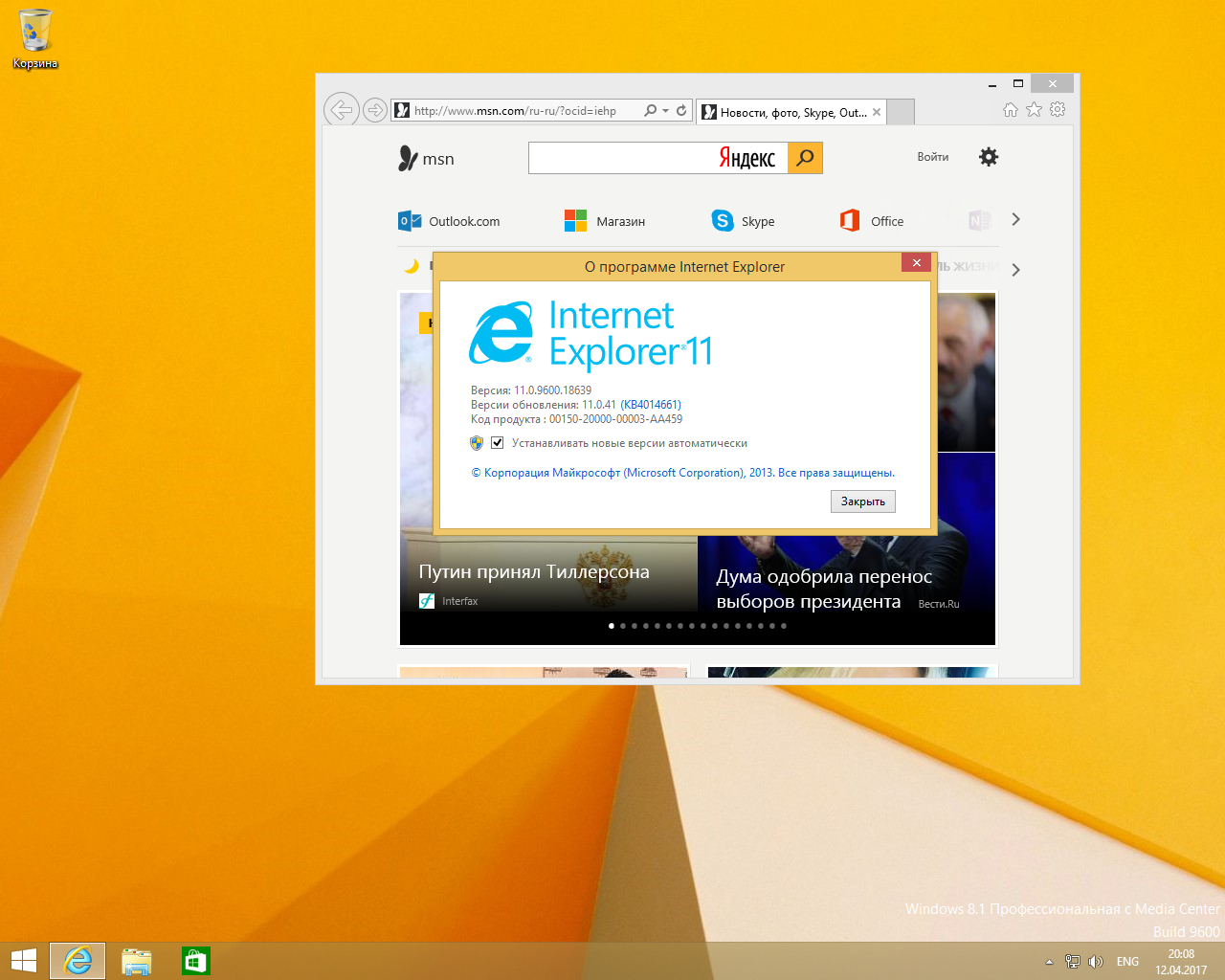Open the Outlook.com shortcut

tap(449, 221)
